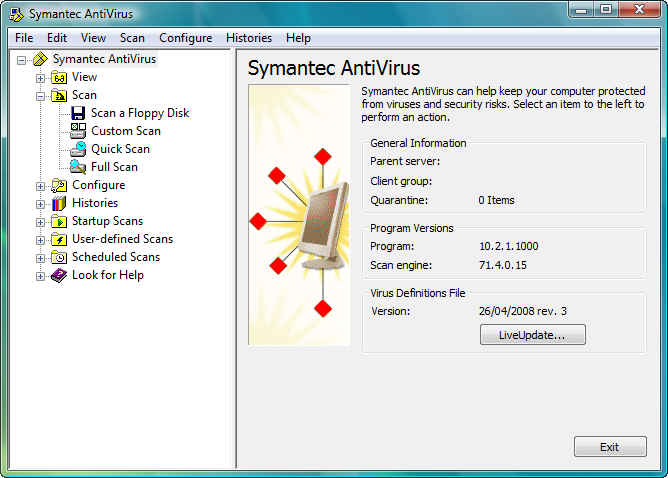Click the floppy disk scan icon
This screenshot has width=668, height=478.
click(x=78, y=113)
